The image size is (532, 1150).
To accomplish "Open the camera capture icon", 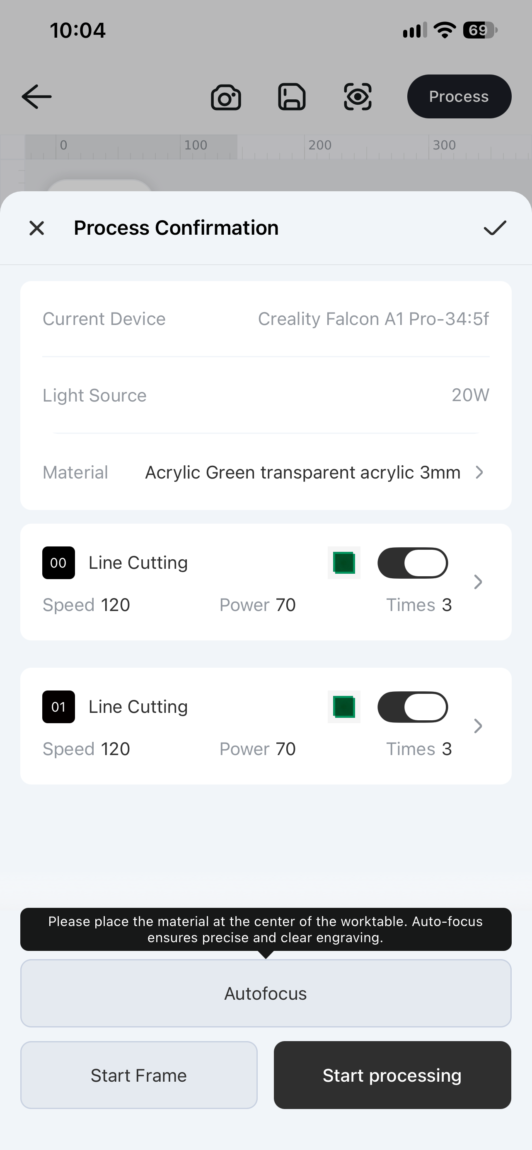I will click(x=226, y=97).
